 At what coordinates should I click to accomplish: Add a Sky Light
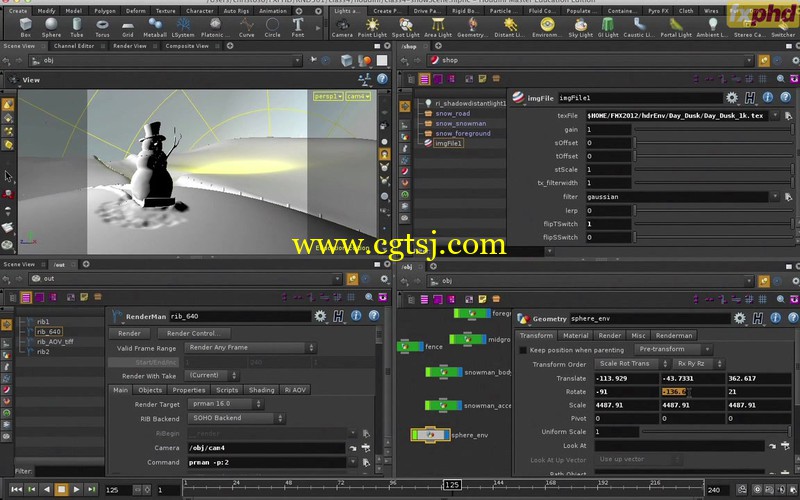tap(581, 27)
